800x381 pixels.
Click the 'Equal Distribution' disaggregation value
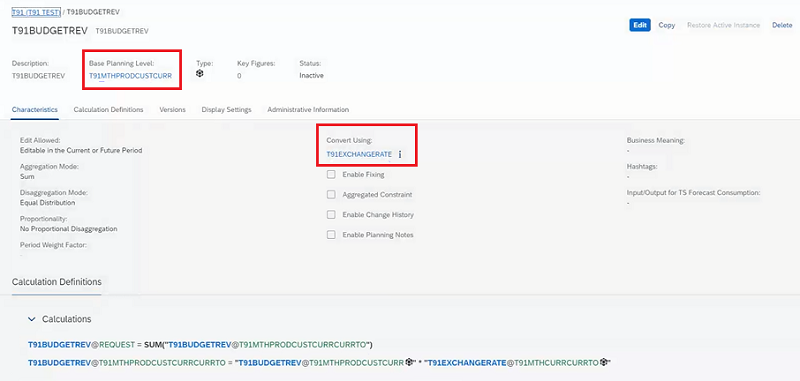[x=47, y=202]
